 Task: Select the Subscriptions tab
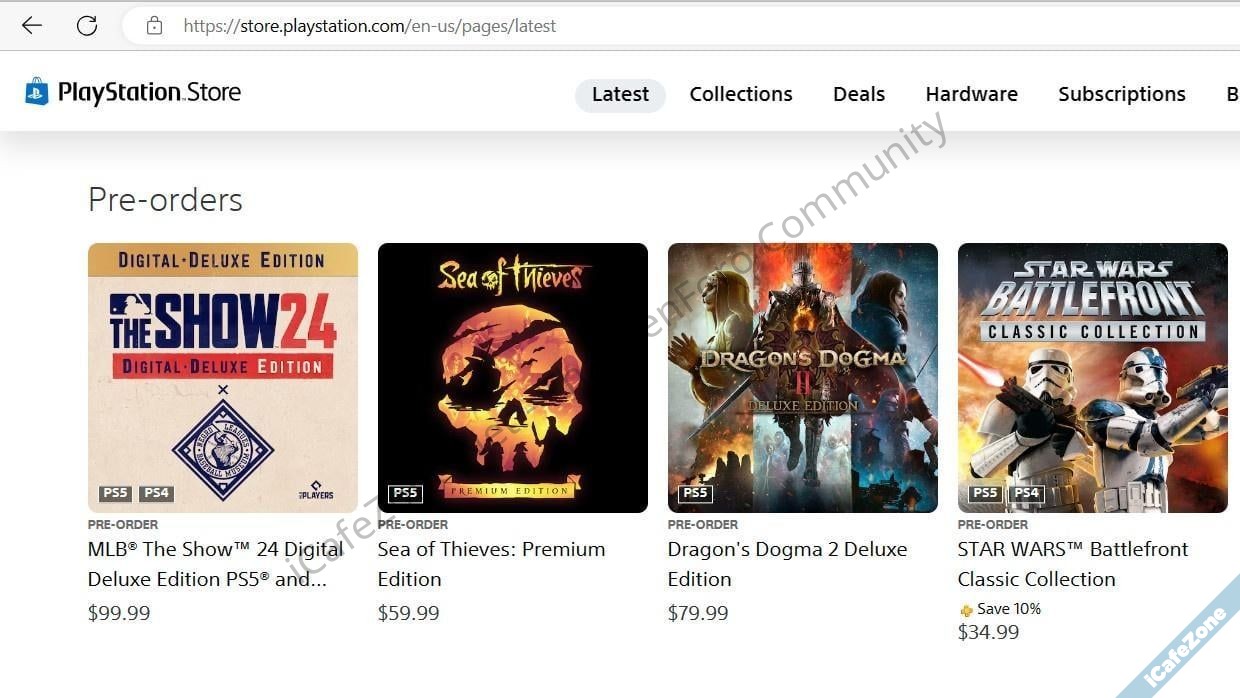point(1122,94)
